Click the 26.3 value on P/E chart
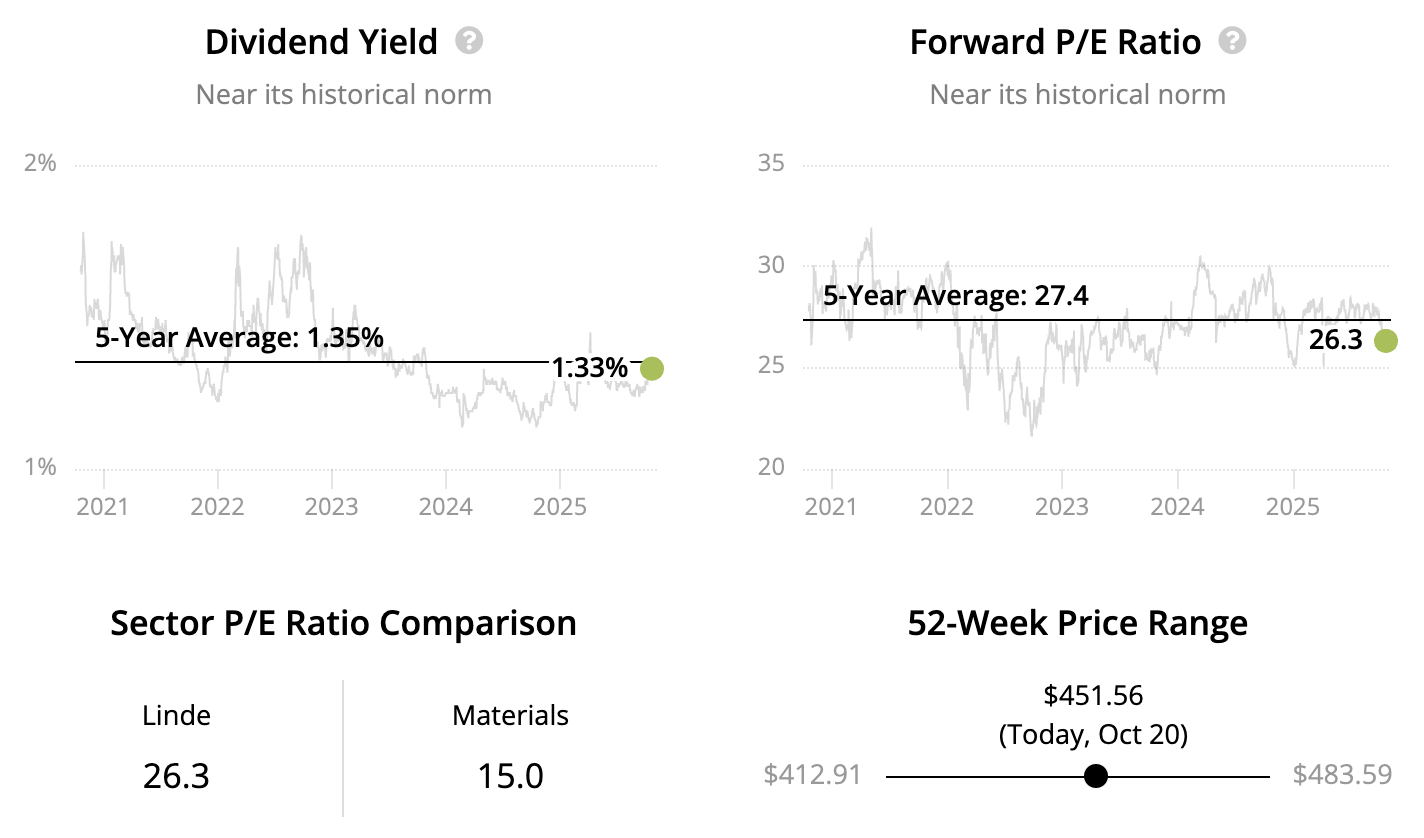The width and height of the screenshot is (1424, 838). pyautogui.click(x=1336, y=341)
